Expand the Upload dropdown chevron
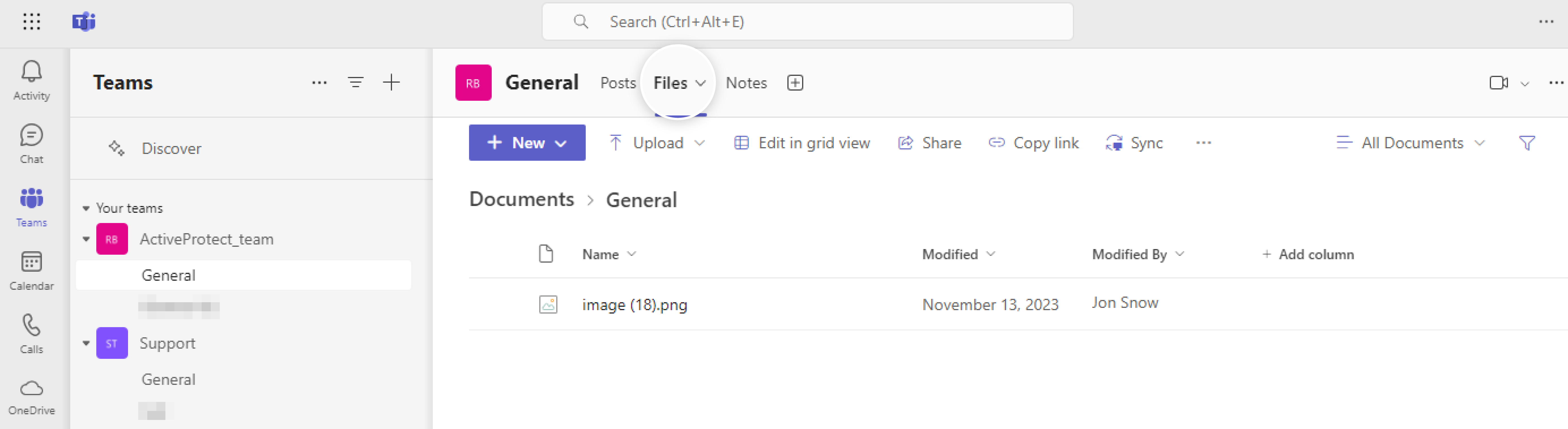The height and width of the screenshot is (429, 1568). coord(699,143)
